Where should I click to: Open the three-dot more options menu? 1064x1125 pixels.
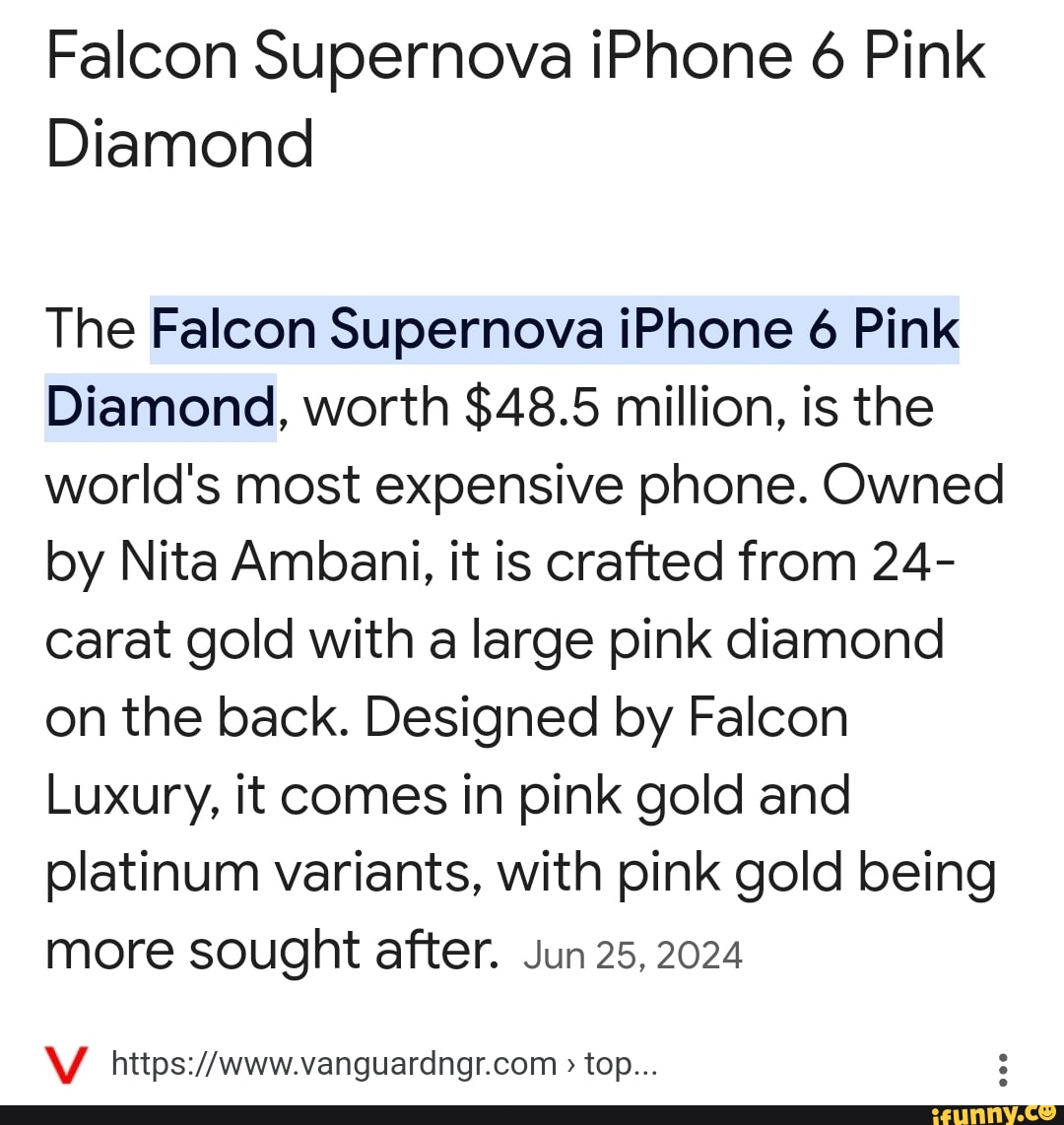pos(1003,1068)
